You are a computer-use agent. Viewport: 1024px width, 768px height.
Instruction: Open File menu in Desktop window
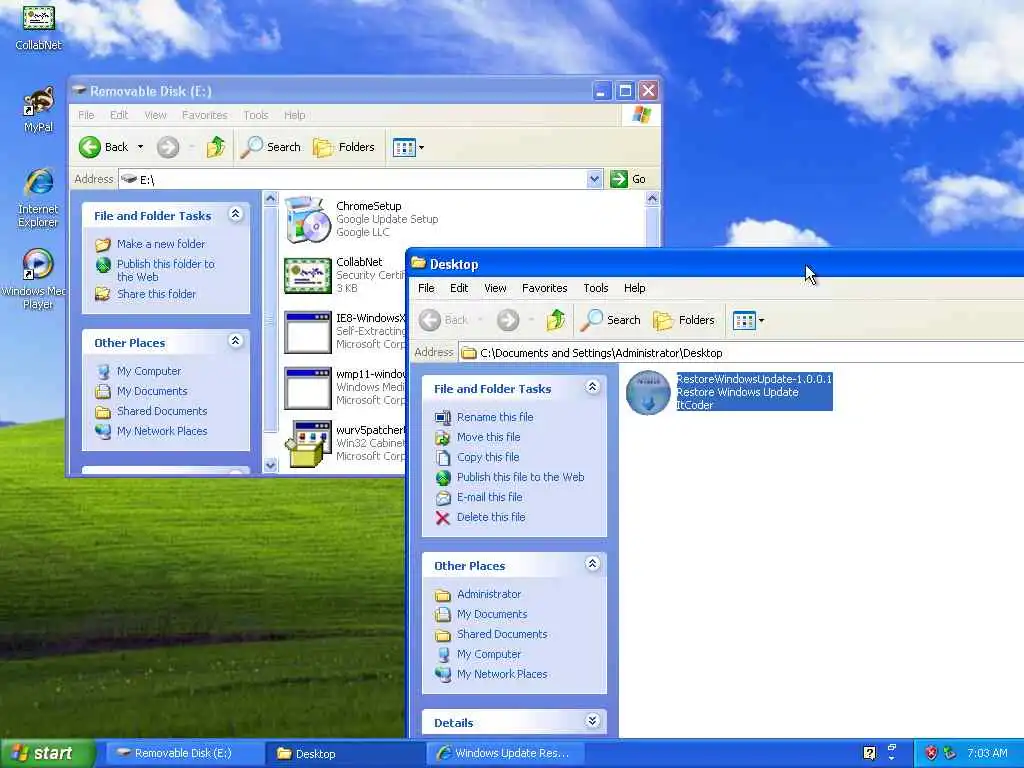pyautogui.click(x=426, y=288)
